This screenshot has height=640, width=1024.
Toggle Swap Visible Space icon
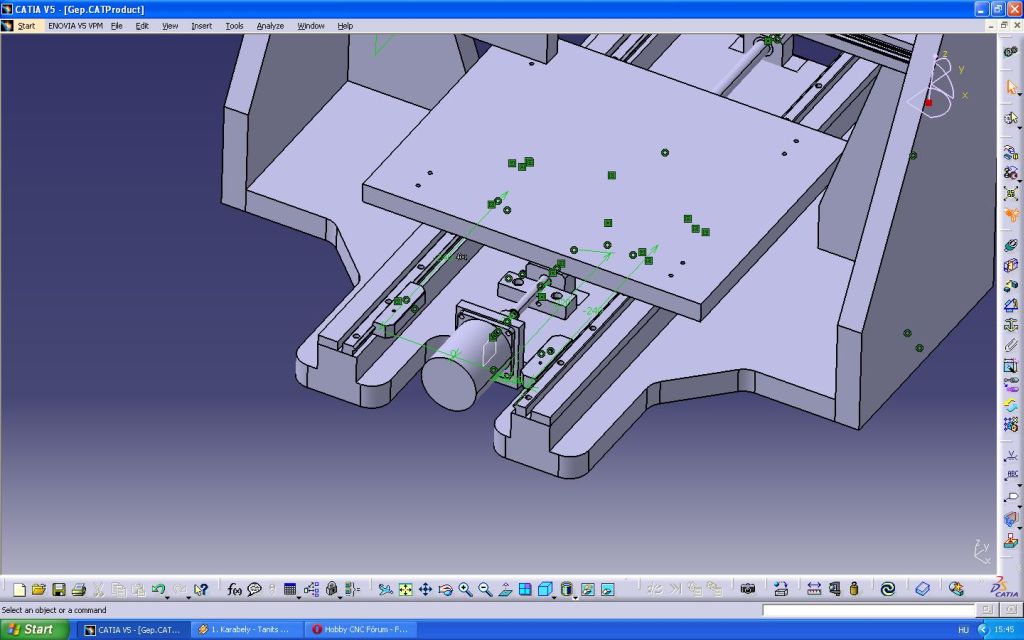pyautogui.click(x=607, y=590)
